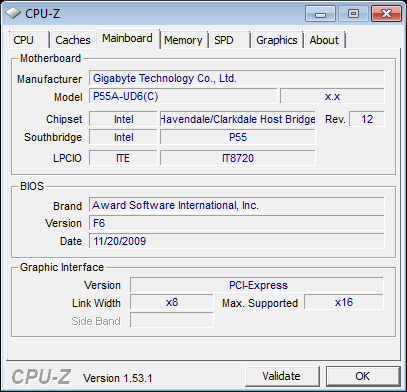Open the Caches tab
The image size is (407, 392).
pos(73,40)
